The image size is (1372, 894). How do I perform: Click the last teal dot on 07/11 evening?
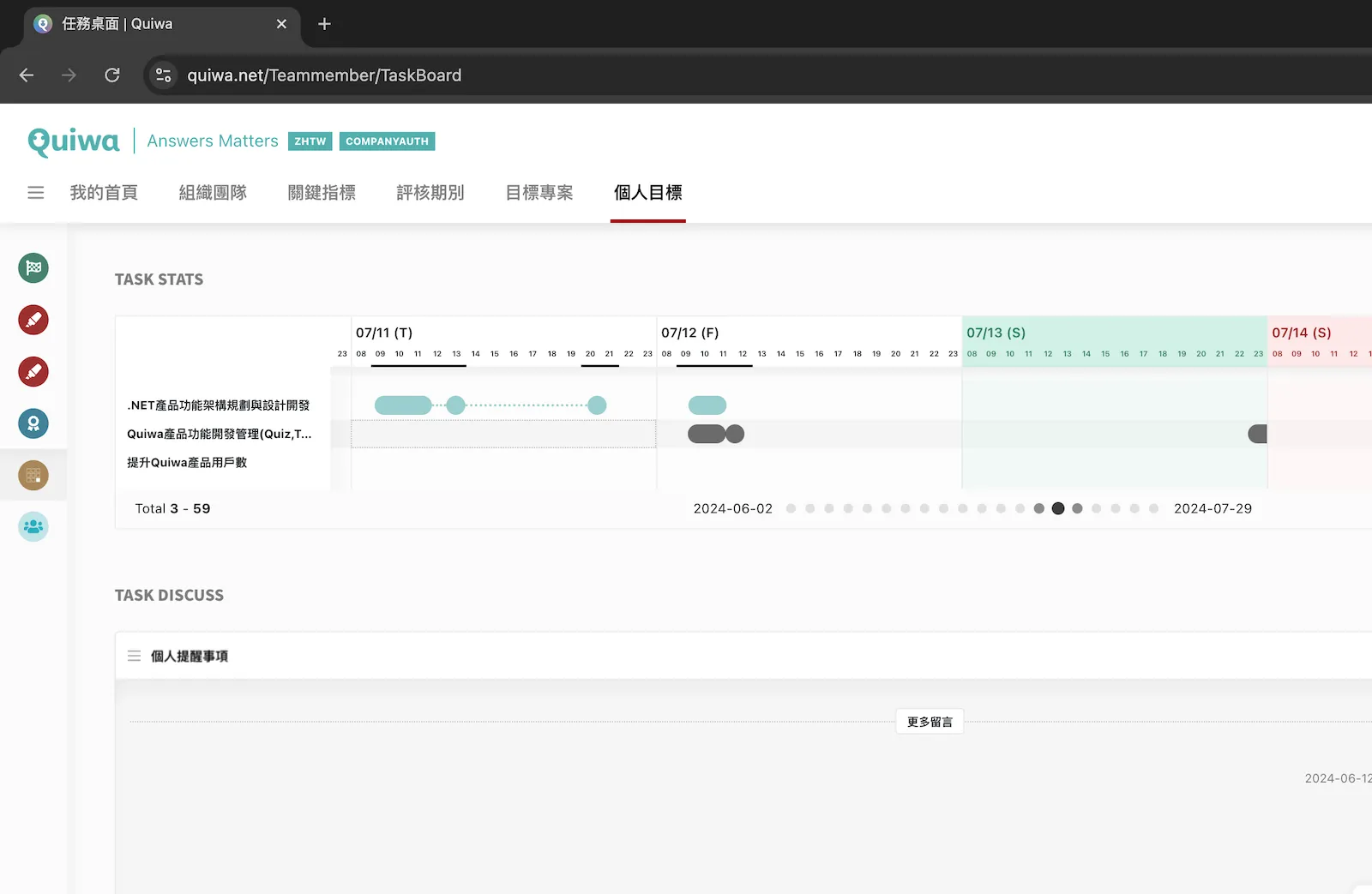tap(597, 405)
